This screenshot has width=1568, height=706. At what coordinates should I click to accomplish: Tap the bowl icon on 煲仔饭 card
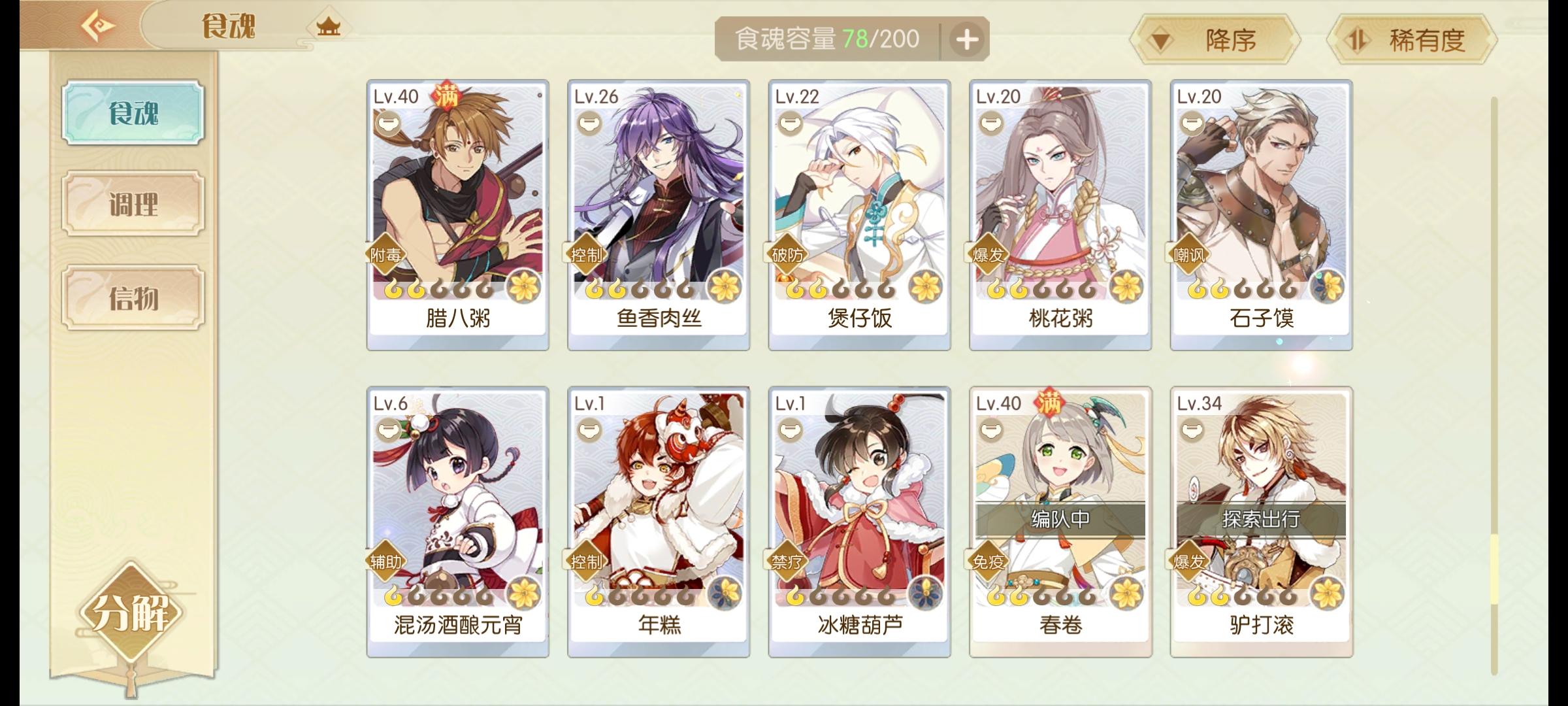tap(791, 122)
